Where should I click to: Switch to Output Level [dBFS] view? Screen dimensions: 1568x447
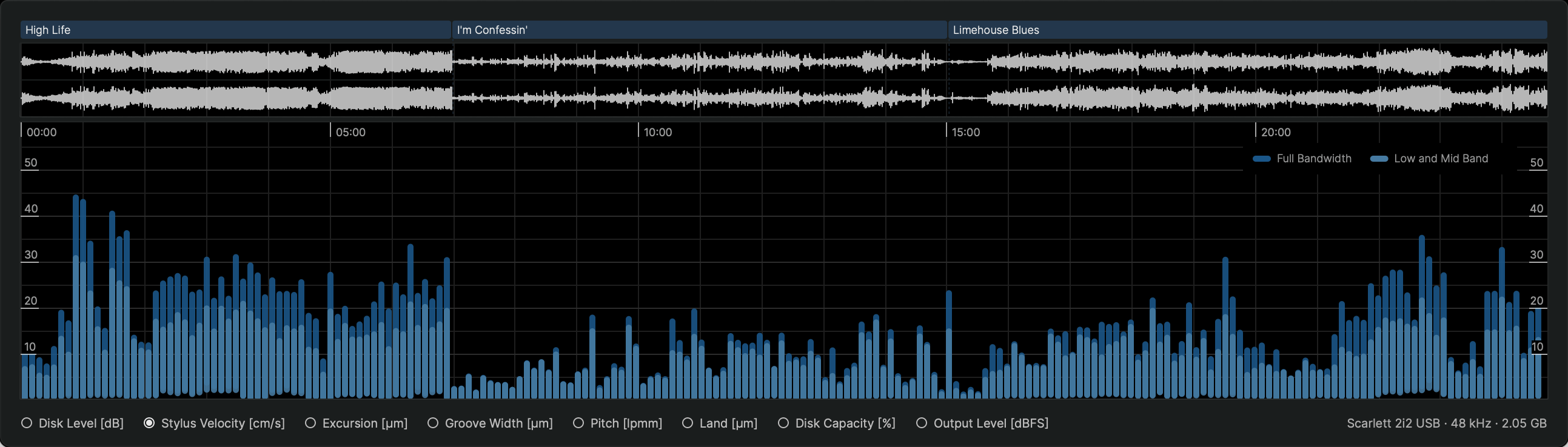click(922, 423)
